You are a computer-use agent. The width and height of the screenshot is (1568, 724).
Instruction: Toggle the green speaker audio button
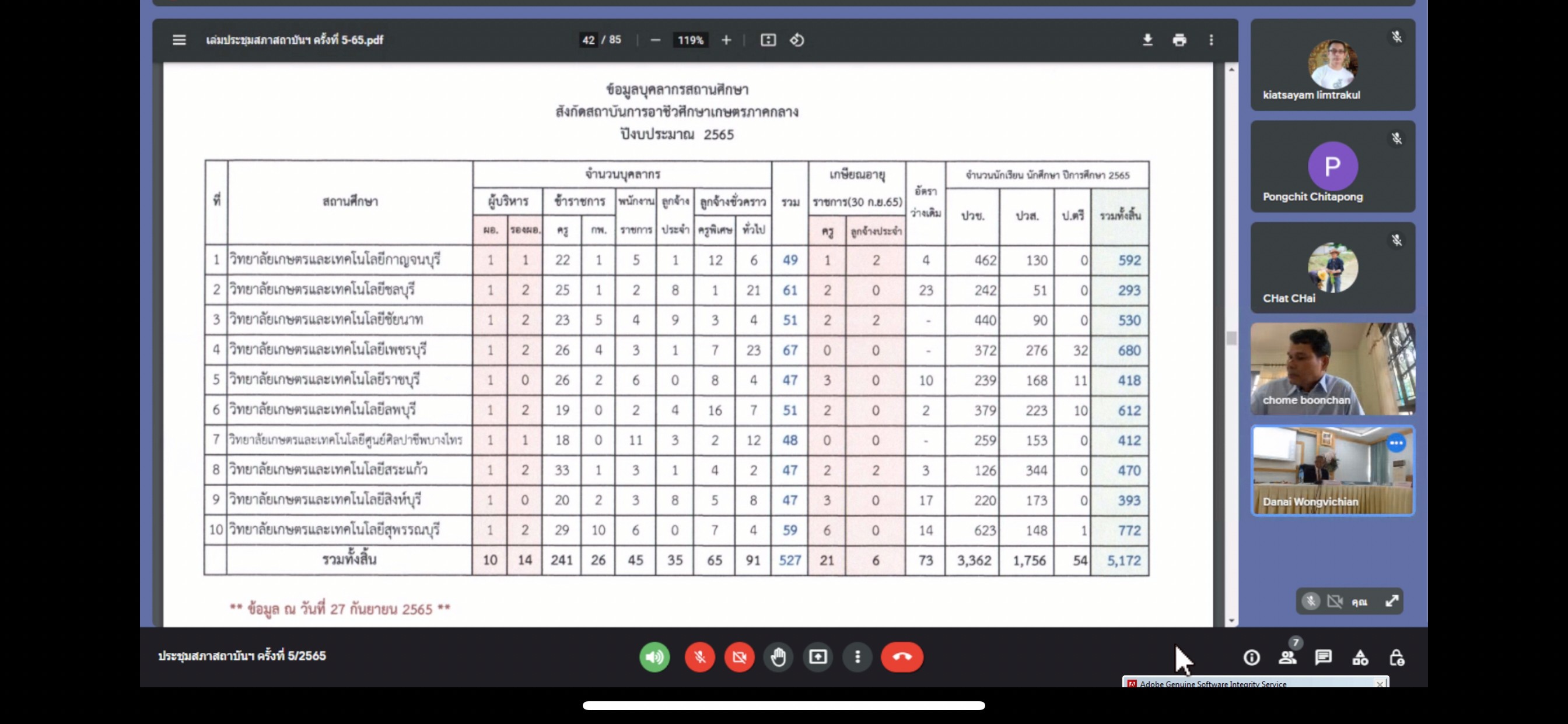pos(654,657)
